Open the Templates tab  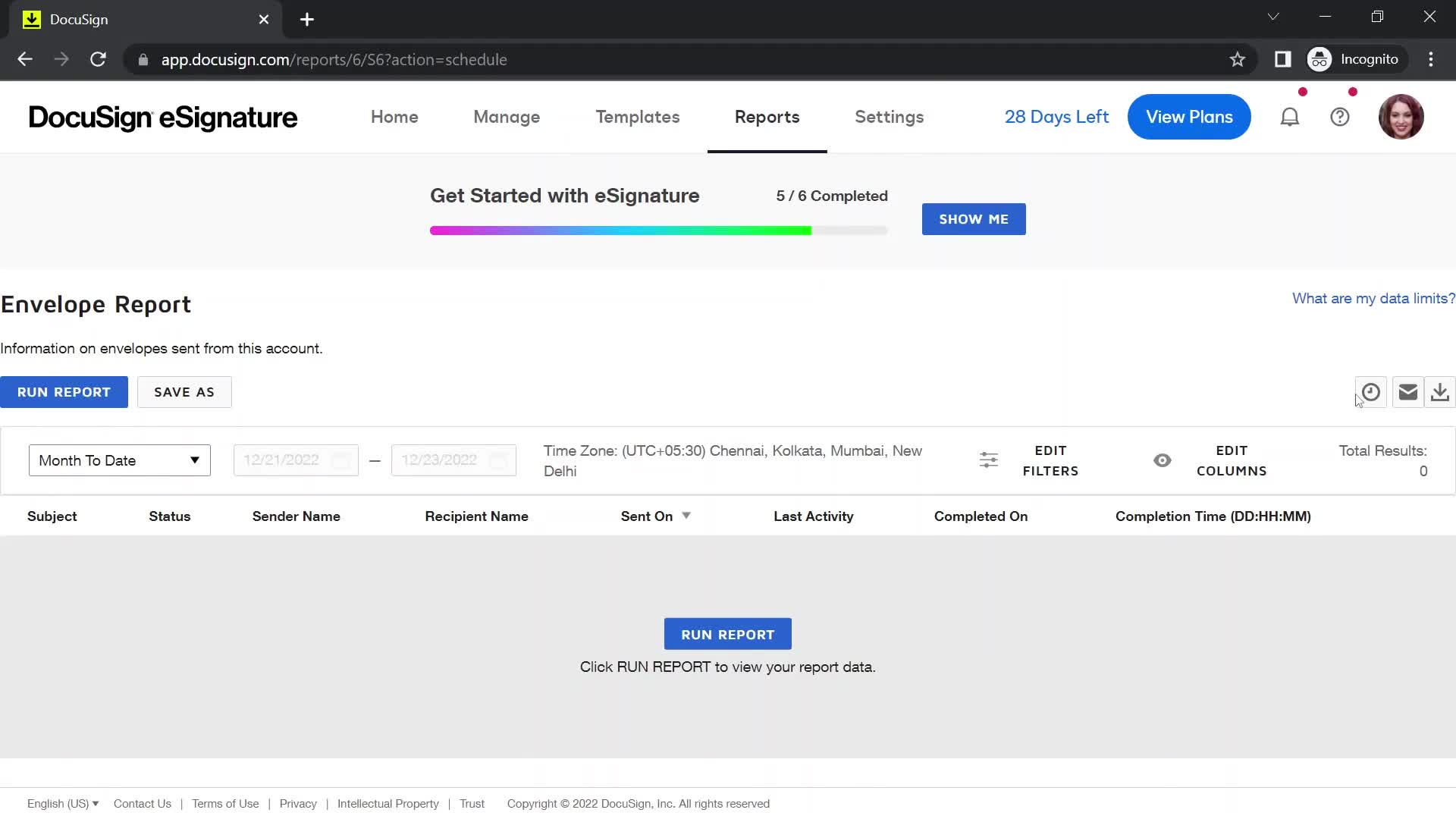(x=638, y=117)
